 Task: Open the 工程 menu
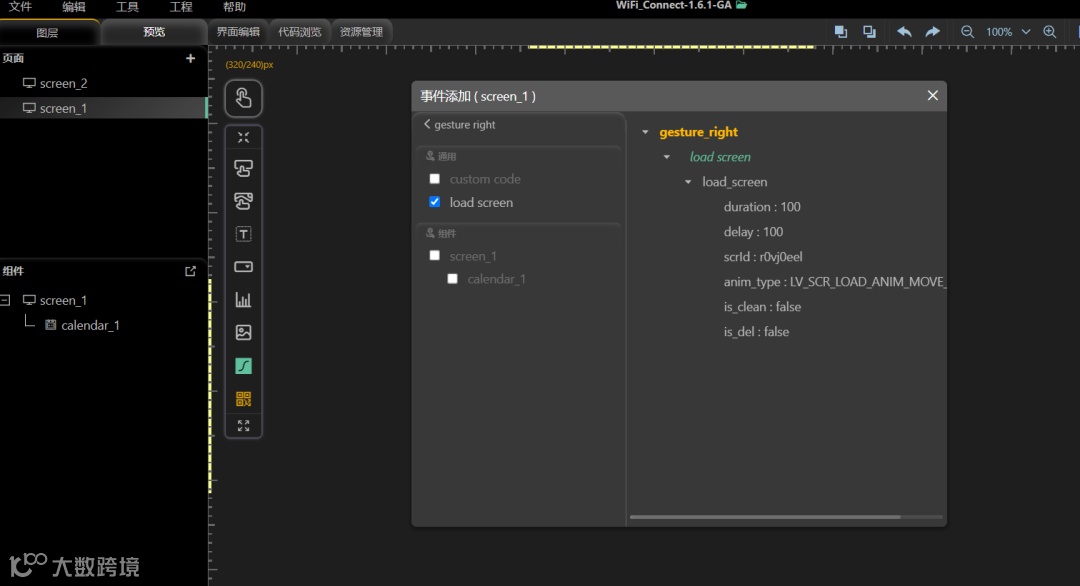[181, 7]
